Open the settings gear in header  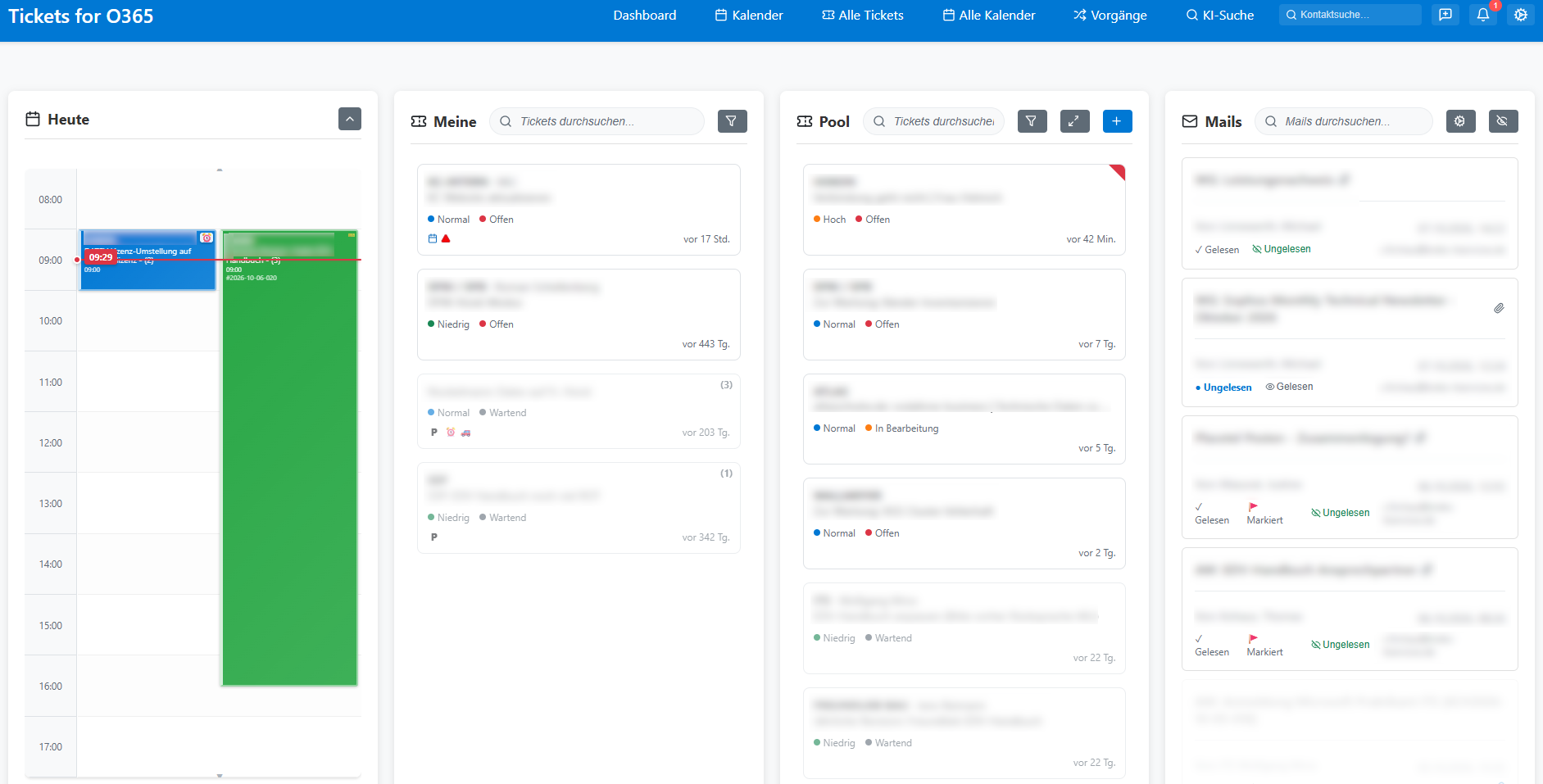tap(1521, 15)
